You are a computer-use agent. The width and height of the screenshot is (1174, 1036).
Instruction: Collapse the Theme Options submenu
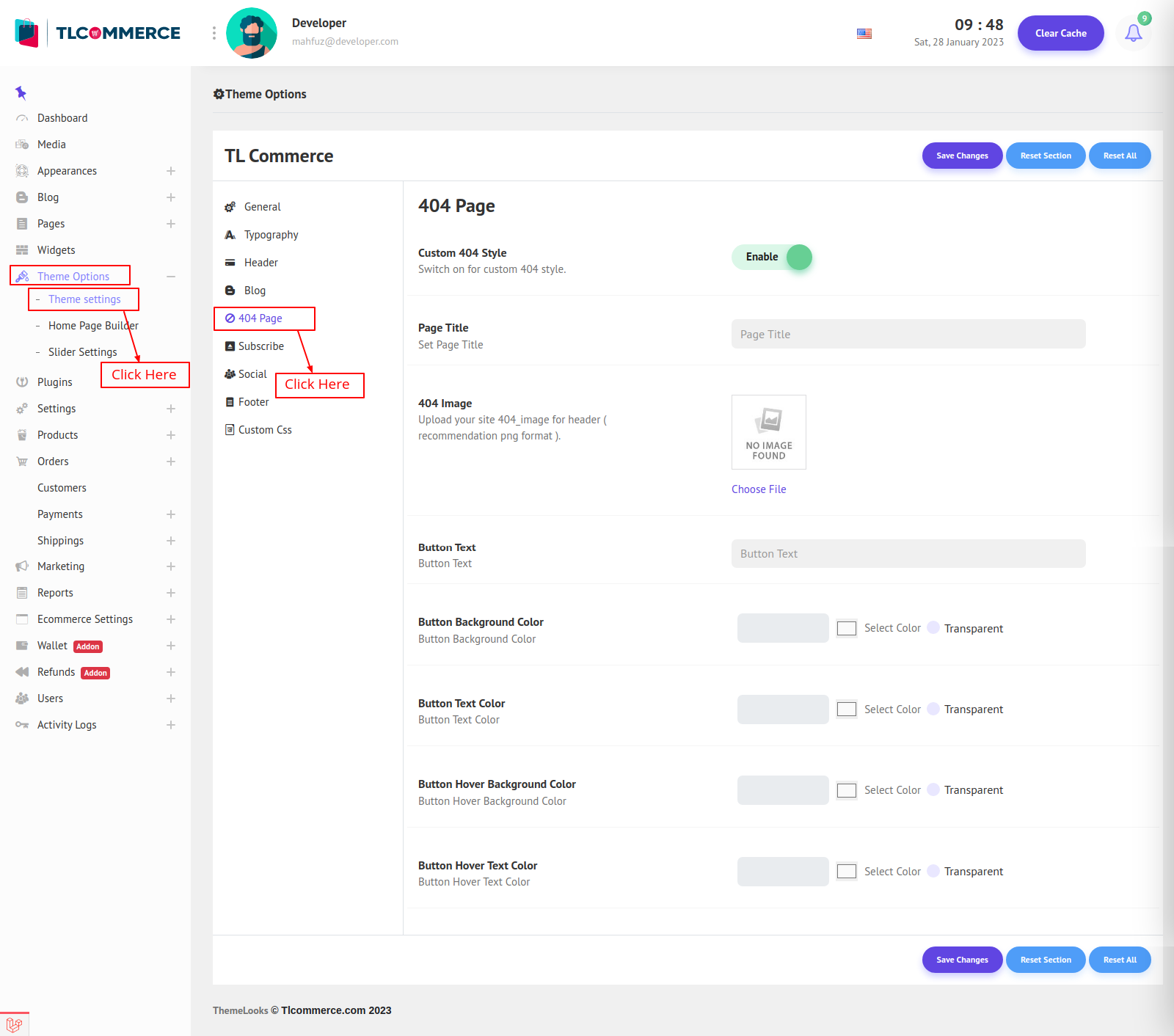[171, 277]
